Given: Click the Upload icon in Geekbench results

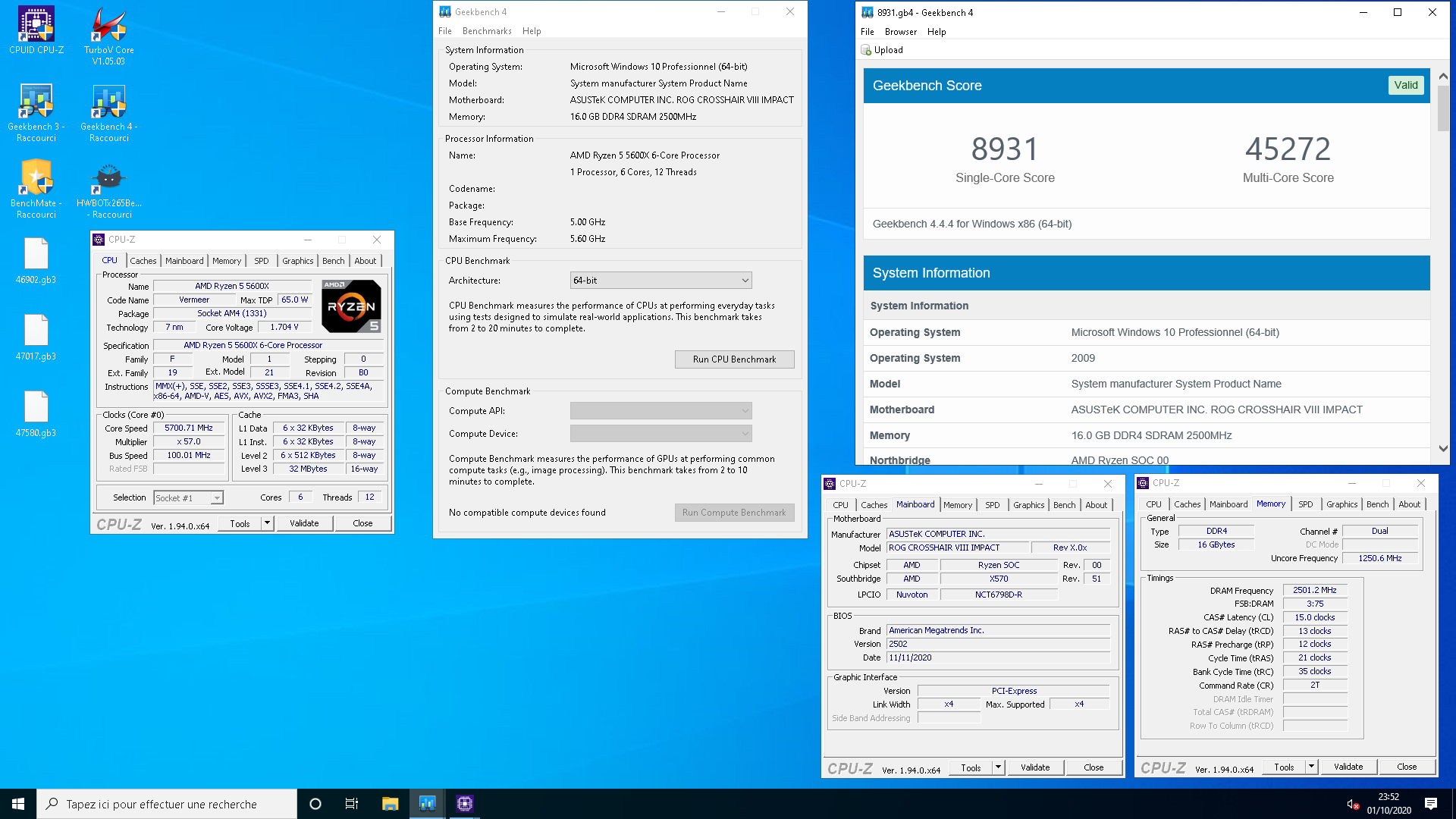Looking at the screenshot, I should point(866,50).
